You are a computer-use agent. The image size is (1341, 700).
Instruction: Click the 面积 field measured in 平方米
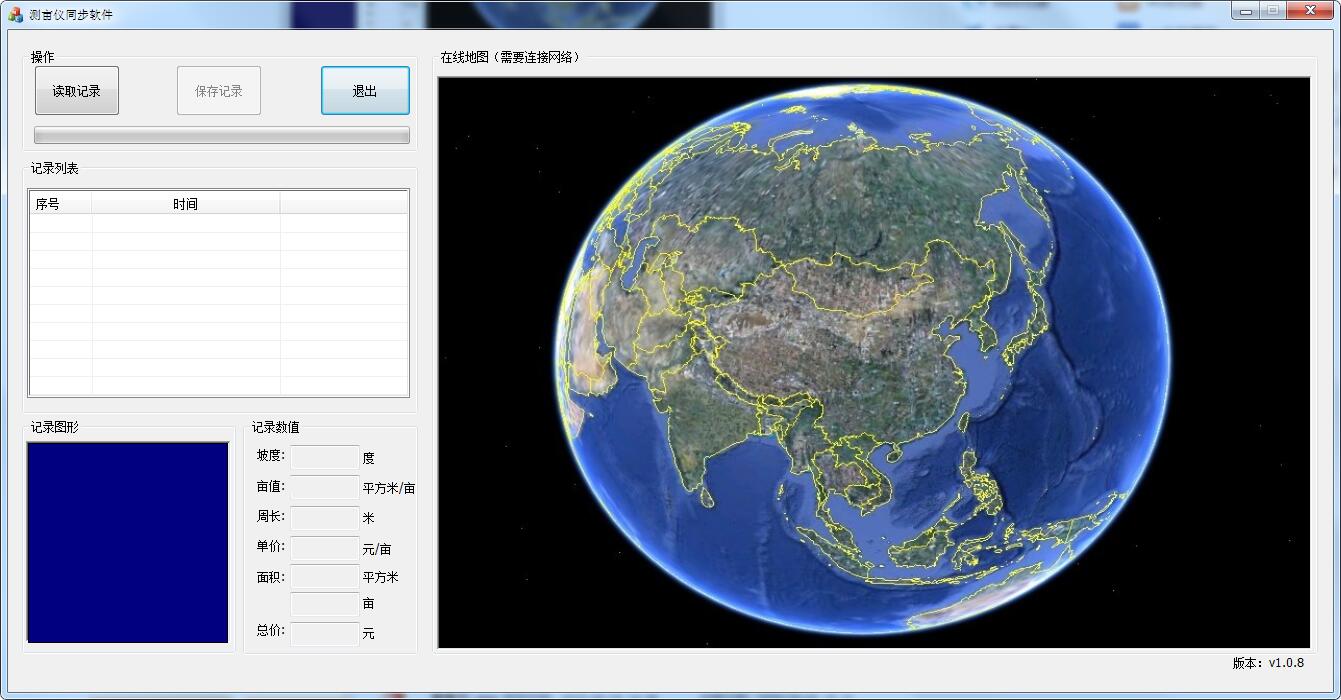pyautogui.click(x=324, y=576)
